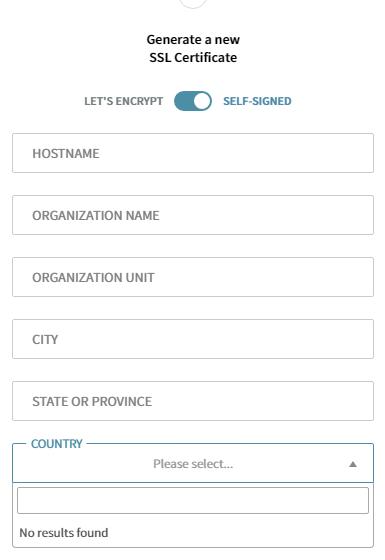Click the STATE OR PROVINCE field
Image resolution: width=385 pixels, height=560 pixels.
(193, 401)
